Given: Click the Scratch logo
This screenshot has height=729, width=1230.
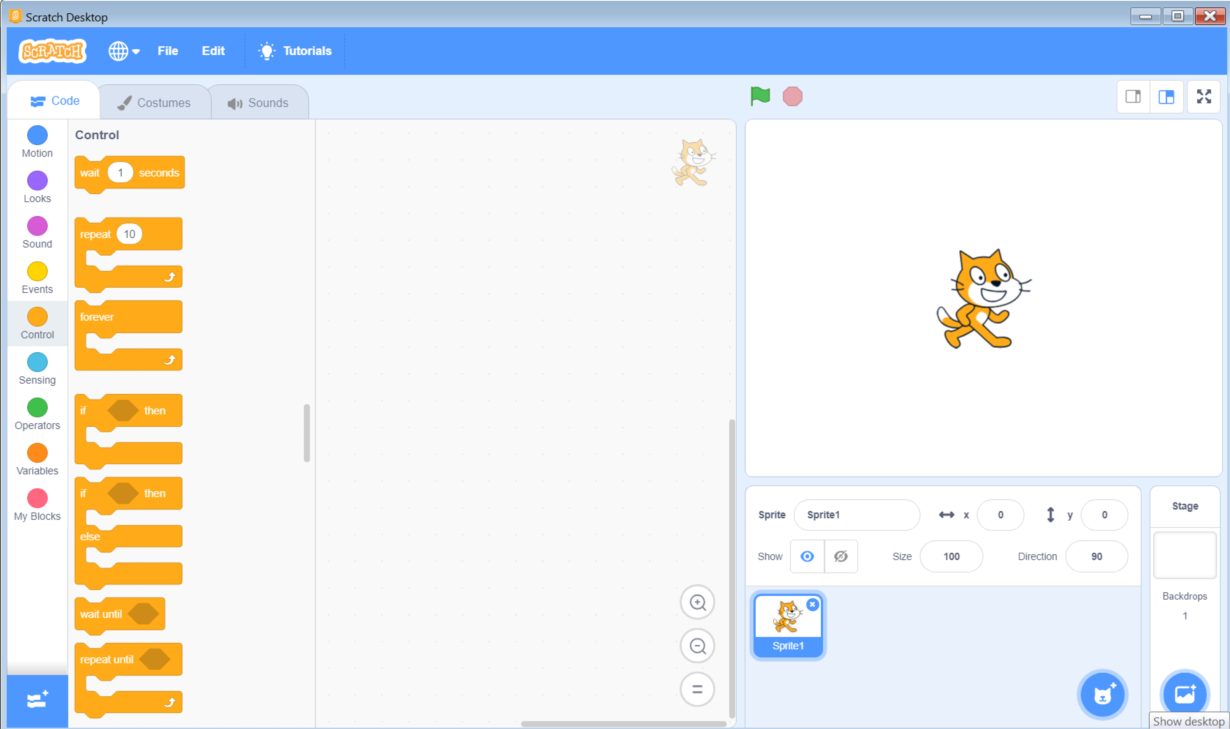Looking at the screenshot, I should (53, 51).
